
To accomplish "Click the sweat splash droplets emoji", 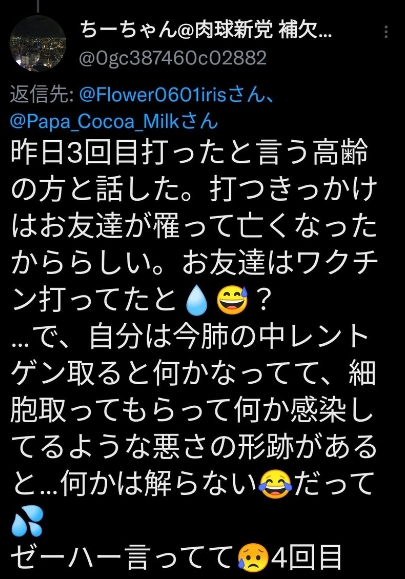I will pyautogui.click(x=27, y=521).
